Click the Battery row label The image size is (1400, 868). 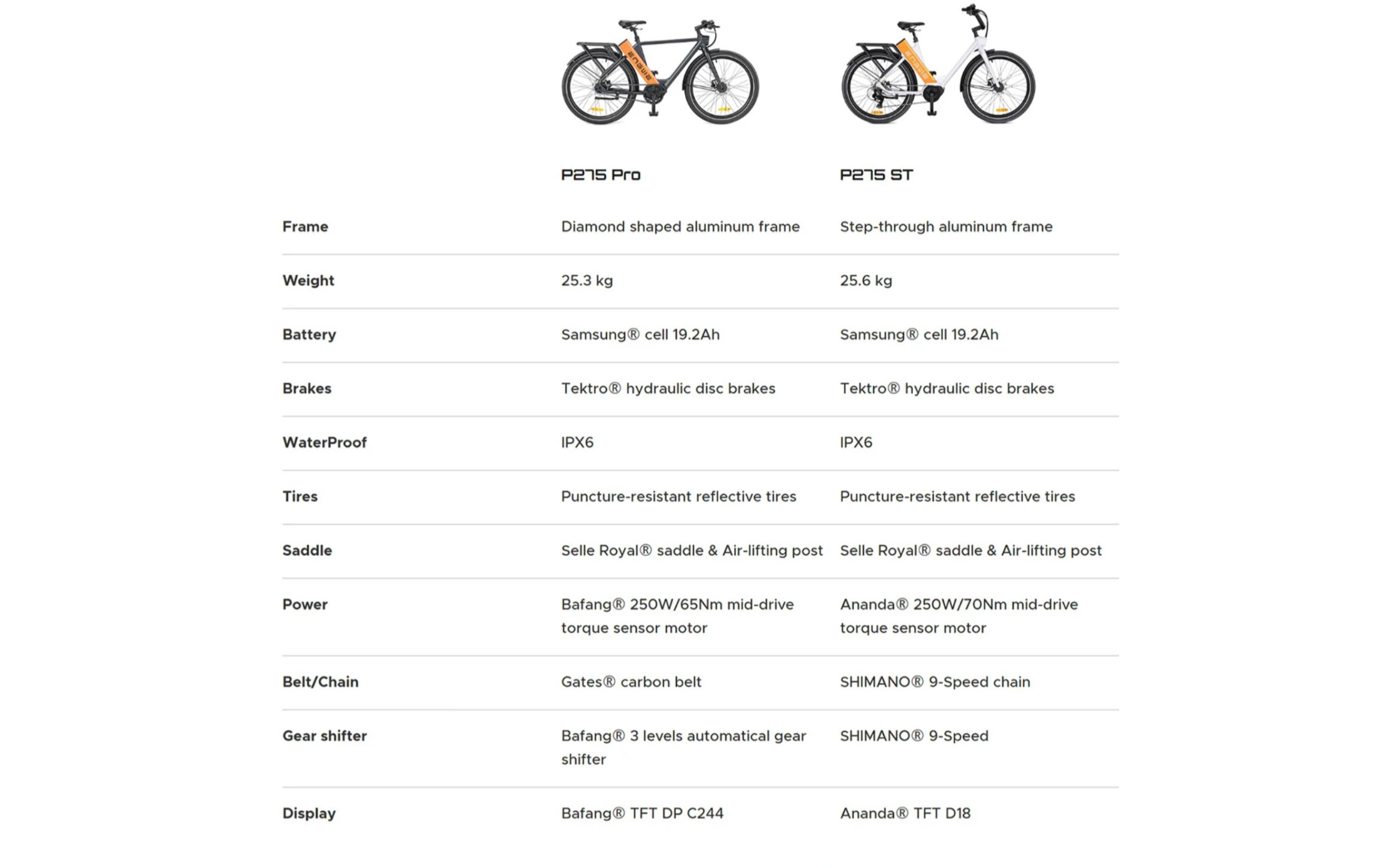point(309,334)
